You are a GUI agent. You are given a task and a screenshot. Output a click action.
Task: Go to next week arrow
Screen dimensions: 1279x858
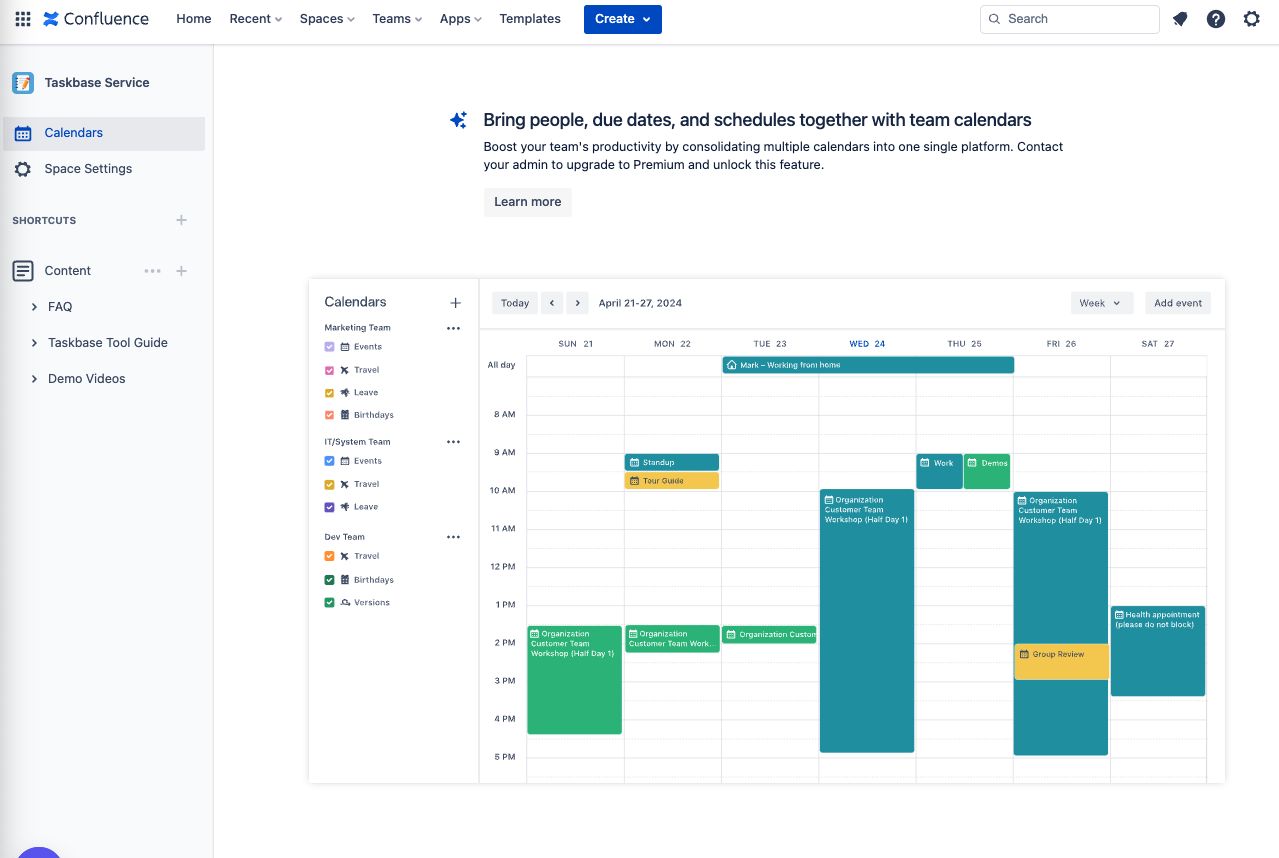pyautogui.click(x=577, y=303)
